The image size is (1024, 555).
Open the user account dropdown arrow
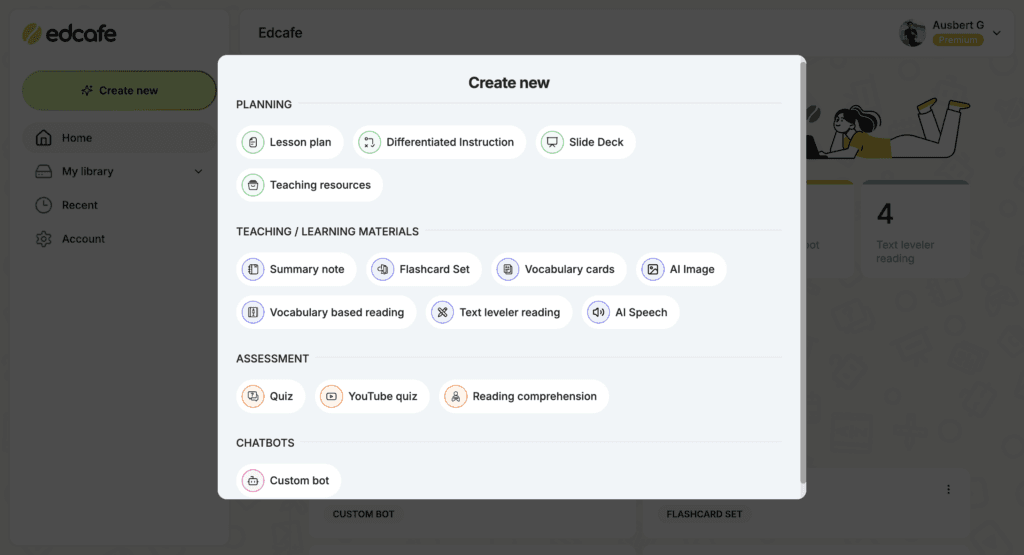(x=997, y=33)
